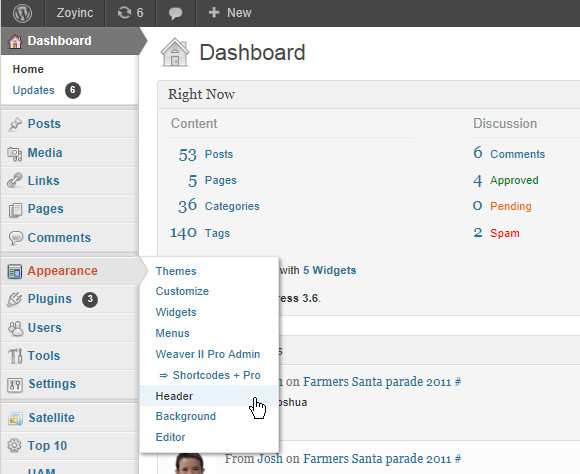Click the Dashboard house icon in sidebar
Image resolution: width=580 pixels, height=474 pixels.
pyautogui.click(x=15, y=41)
